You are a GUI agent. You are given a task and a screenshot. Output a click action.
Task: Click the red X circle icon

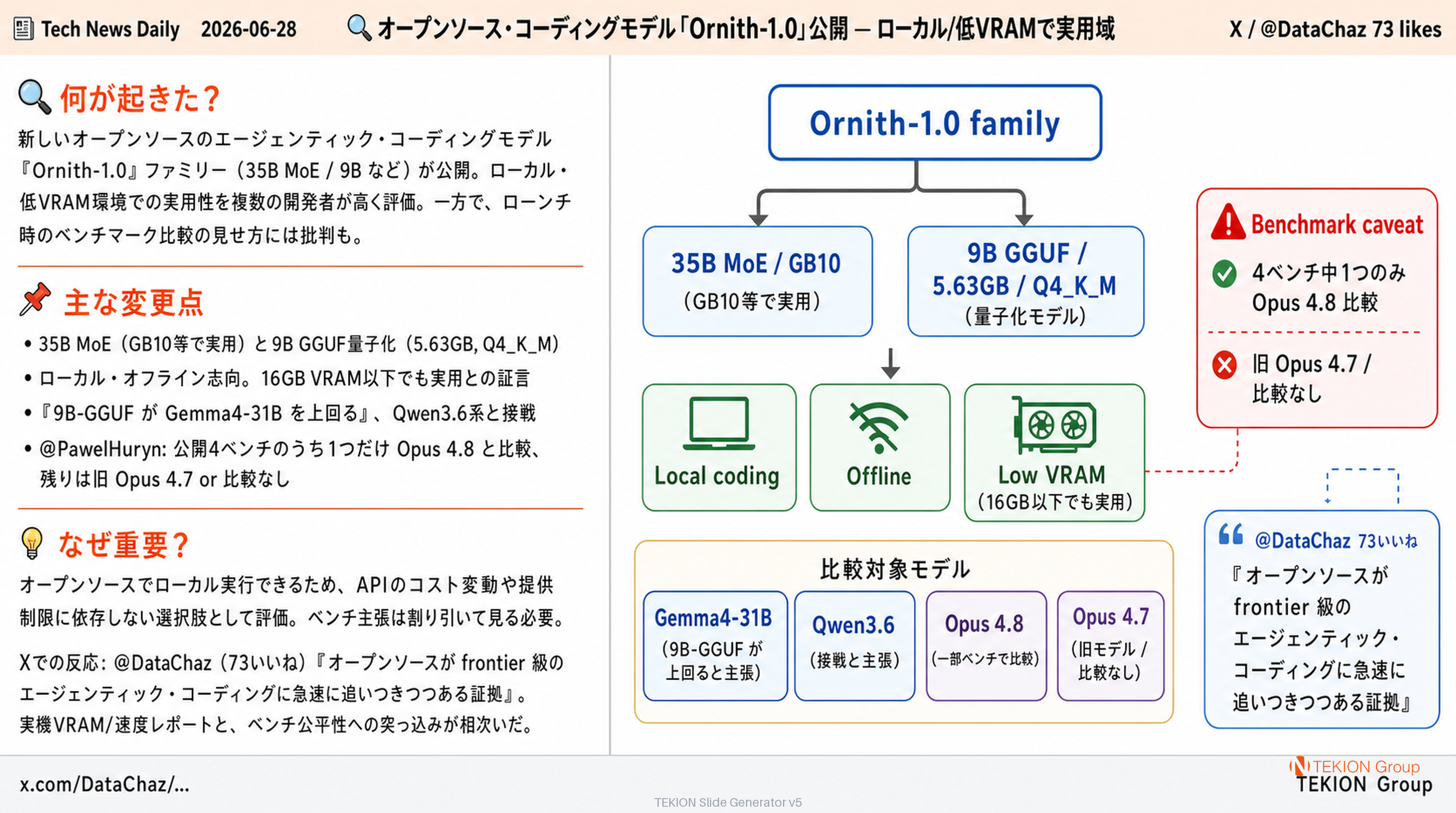[x=1224, y=365]
